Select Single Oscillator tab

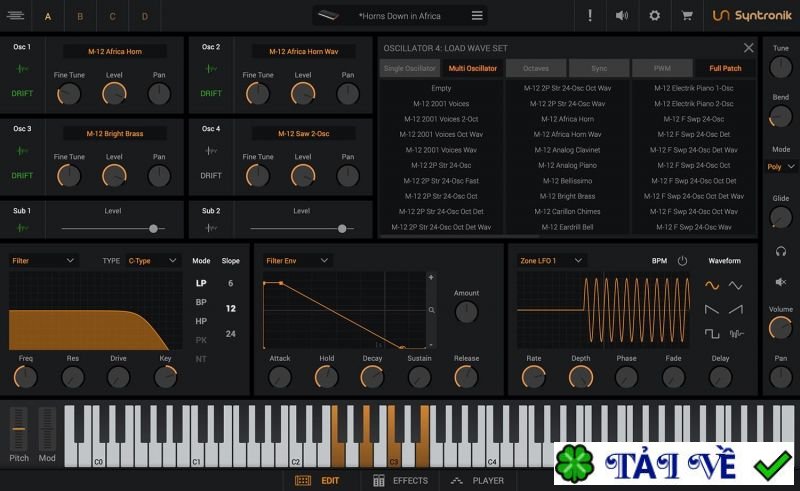click(x=410, y=68)
